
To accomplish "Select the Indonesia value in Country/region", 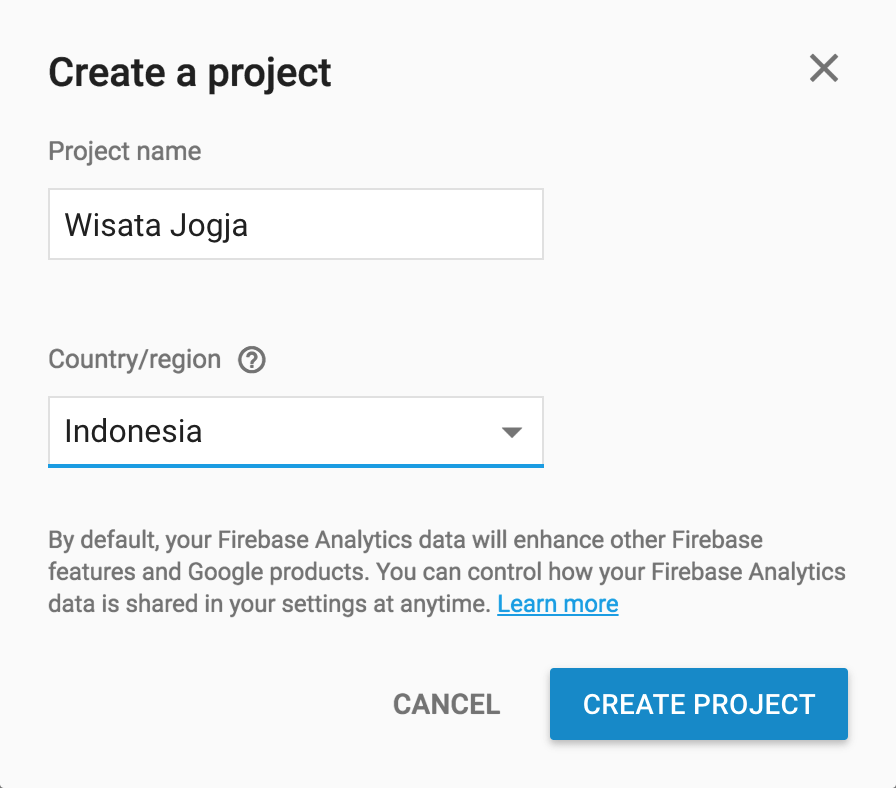I will click(133, 431).
